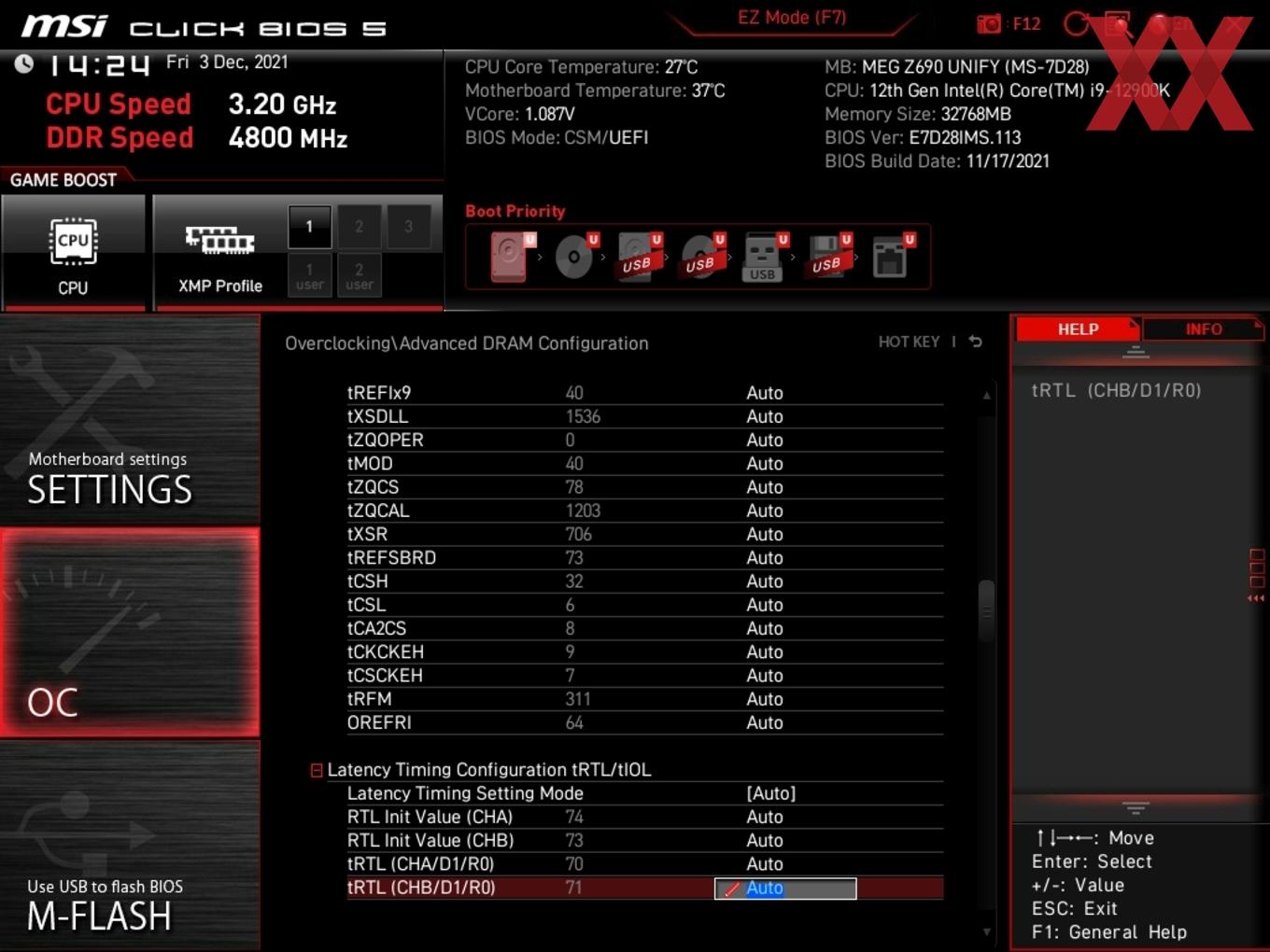The width and height of the screenshot is (1270, 952).
Task: Select the tCSH Auto value
Action: (764, 581)
